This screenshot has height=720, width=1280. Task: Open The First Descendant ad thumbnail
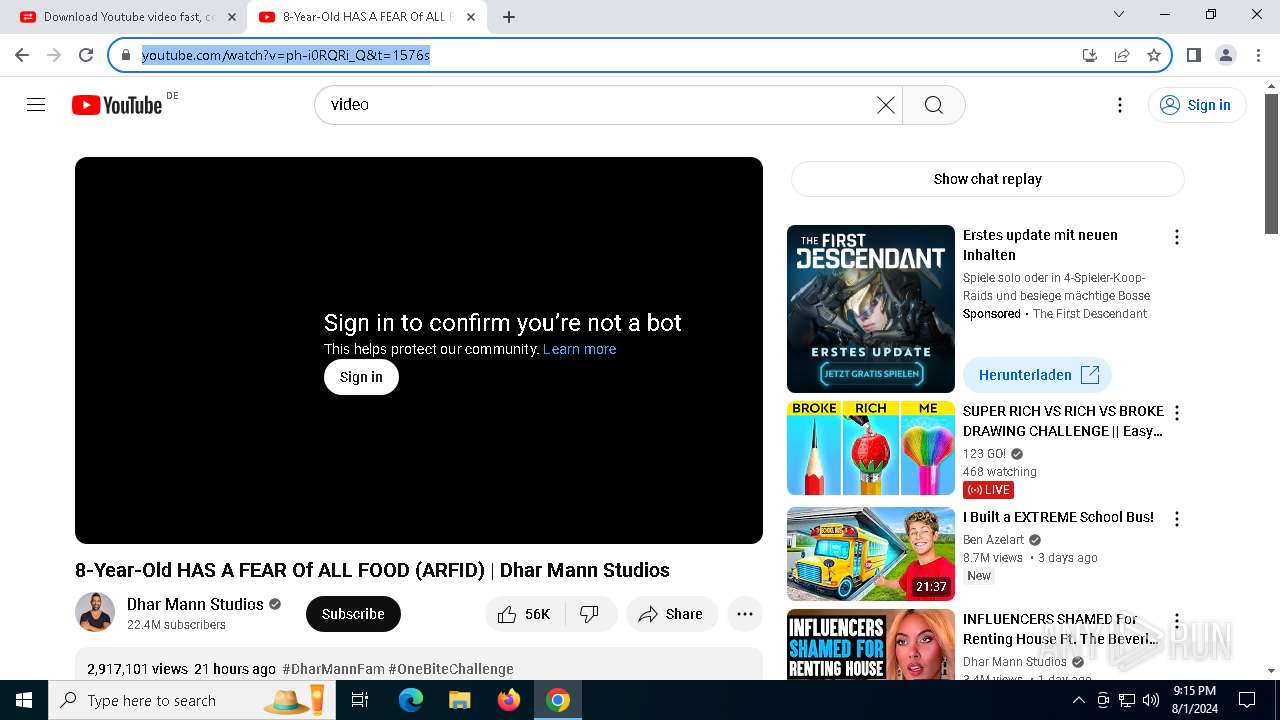(871, 309)
